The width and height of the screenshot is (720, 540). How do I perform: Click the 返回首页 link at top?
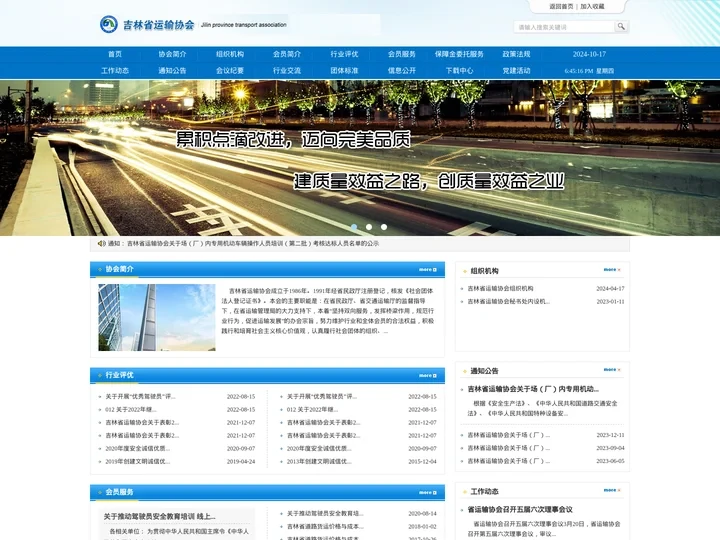click(561, 6)
